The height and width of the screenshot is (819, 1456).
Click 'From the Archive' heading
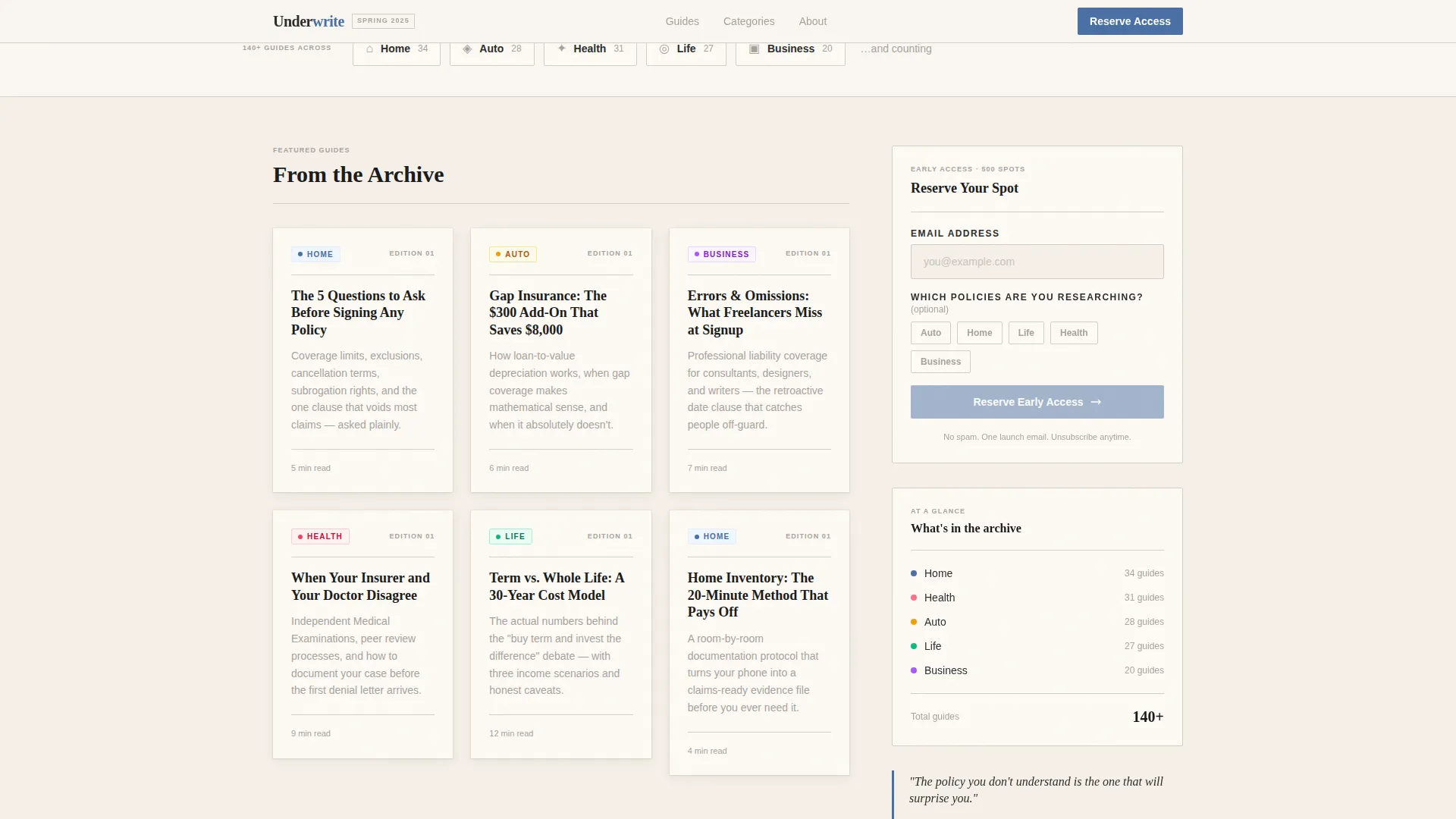358,174
